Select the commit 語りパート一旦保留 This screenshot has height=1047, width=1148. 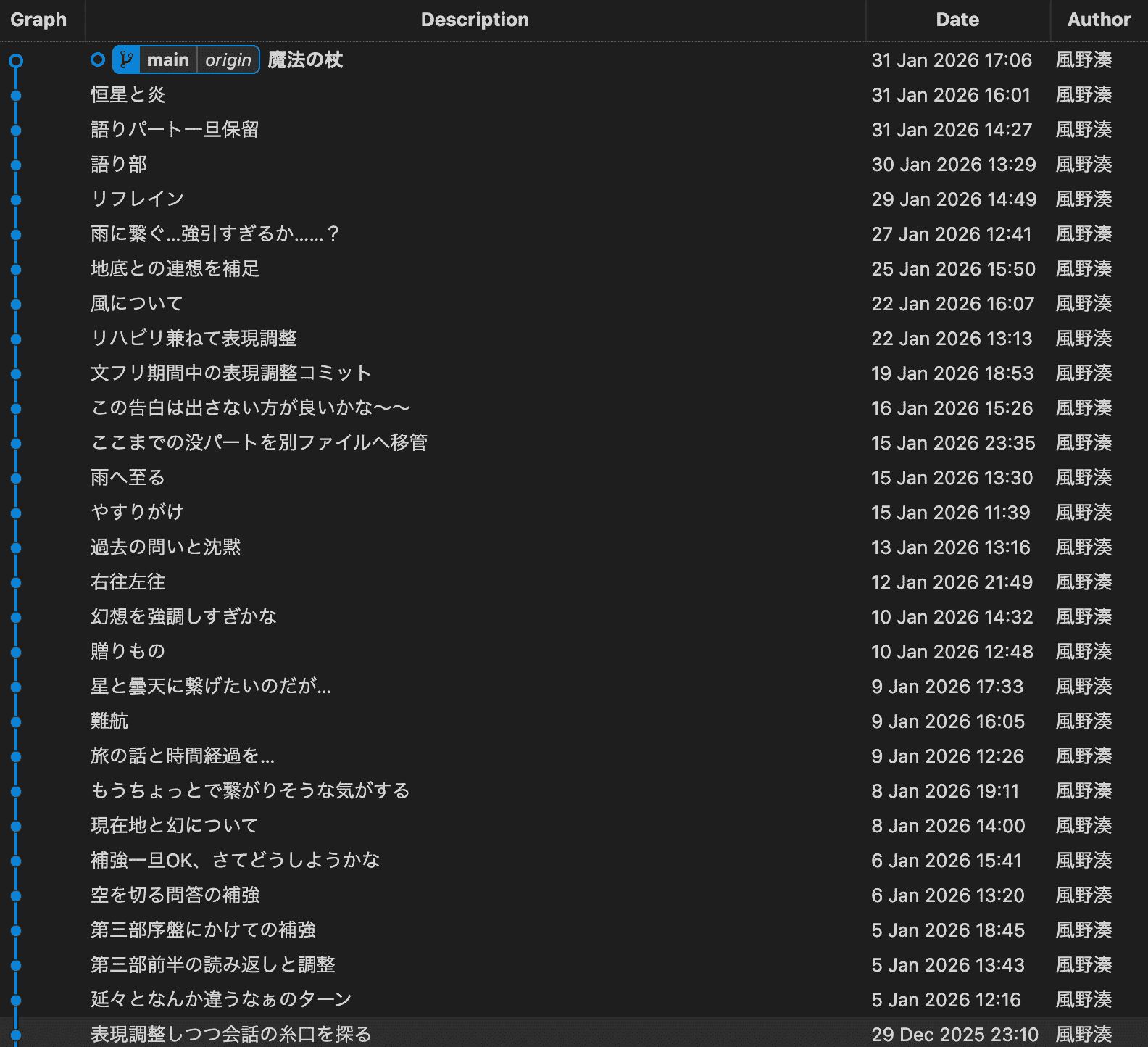pyautogui.click(x=175, y=129)
